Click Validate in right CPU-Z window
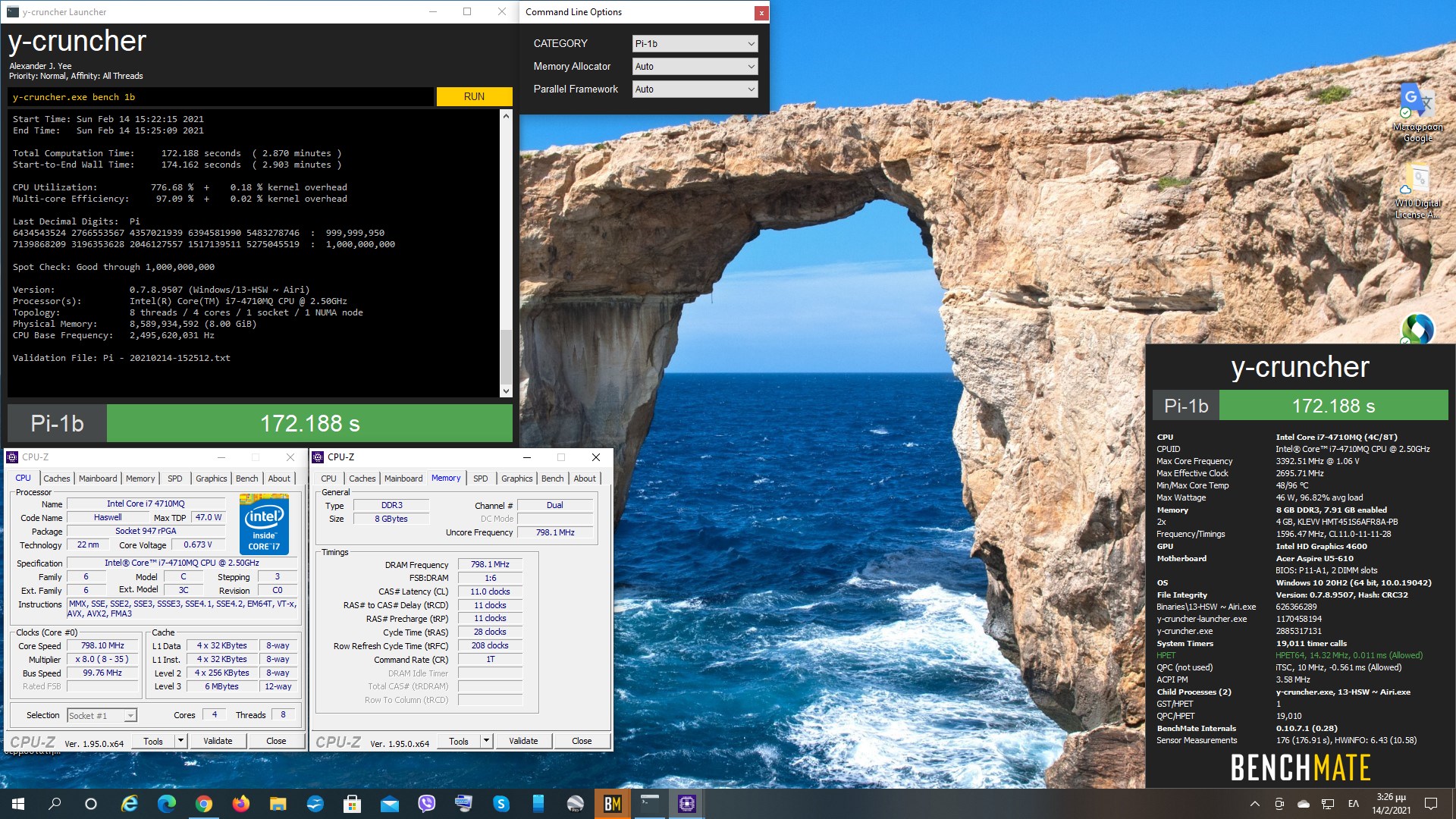This screenshot has height=819, width=1456. pos(523,742)
